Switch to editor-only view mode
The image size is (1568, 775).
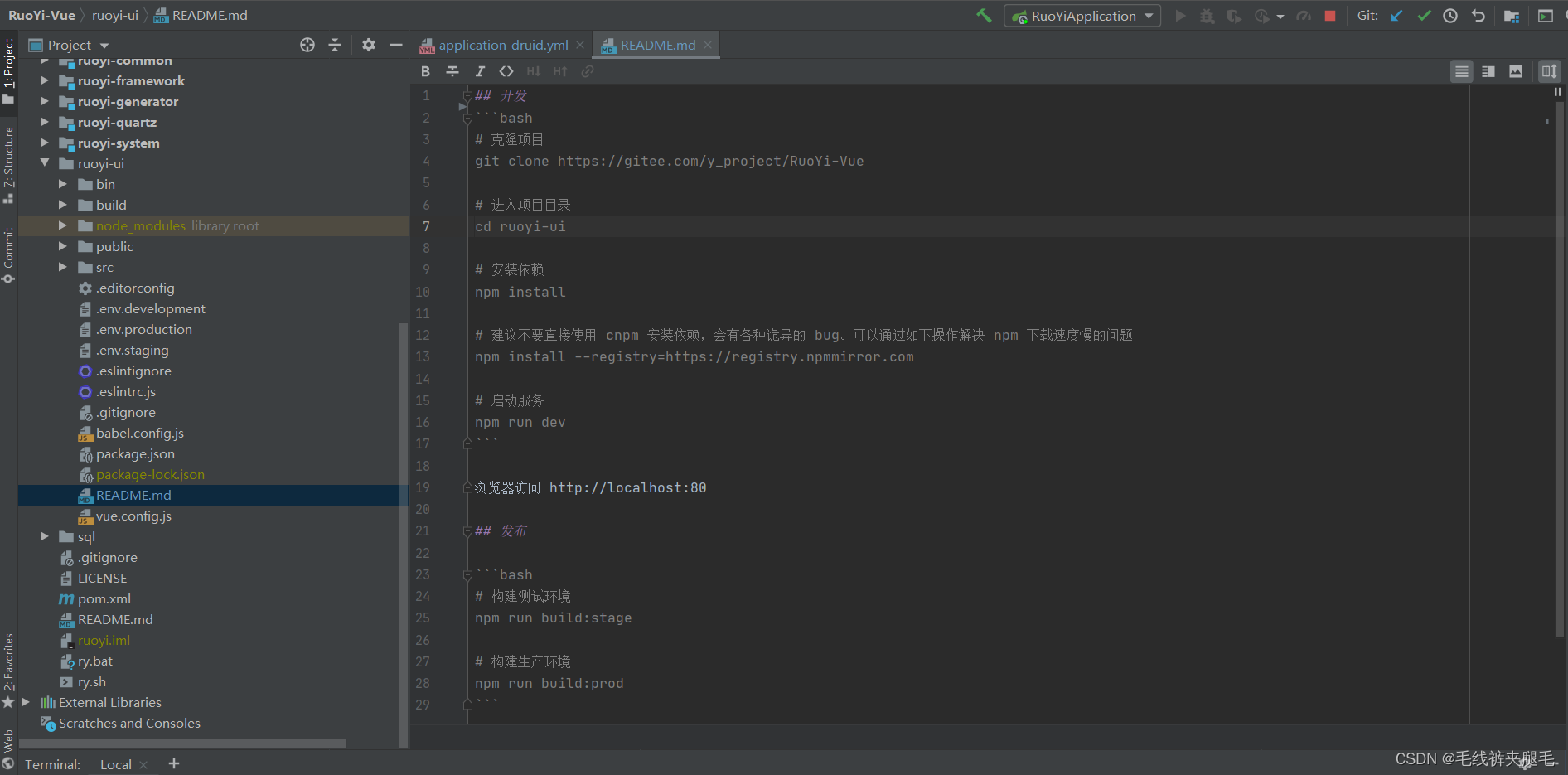pyautogui.click(x=1462, y=71)
